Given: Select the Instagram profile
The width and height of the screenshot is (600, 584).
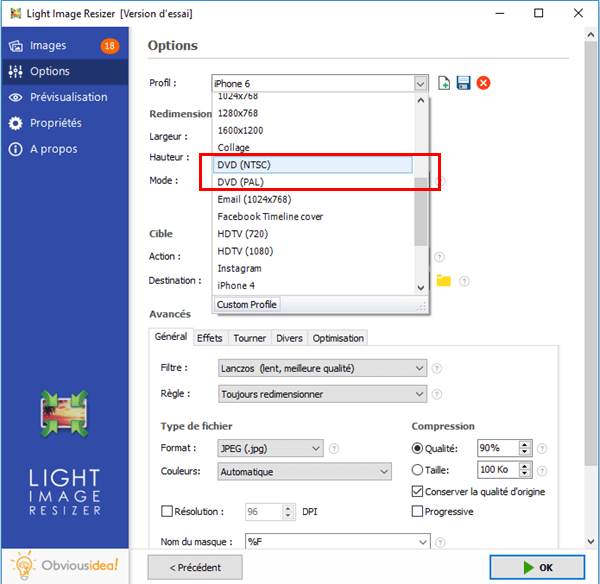Looking at the screenshot, I should 313,269.
